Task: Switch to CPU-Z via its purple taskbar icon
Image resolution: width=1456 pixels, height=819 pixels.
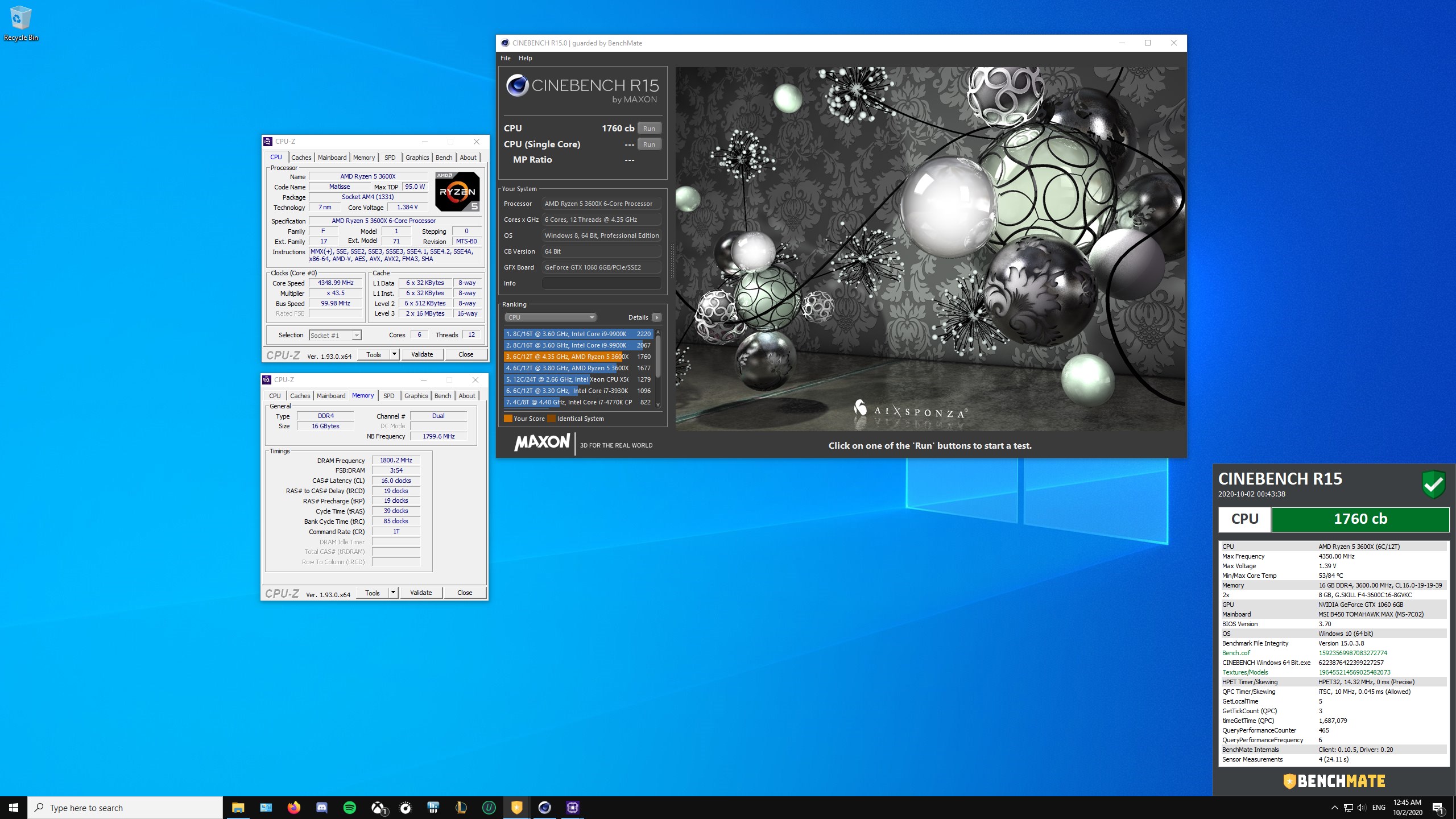Action: click(573, 808)
